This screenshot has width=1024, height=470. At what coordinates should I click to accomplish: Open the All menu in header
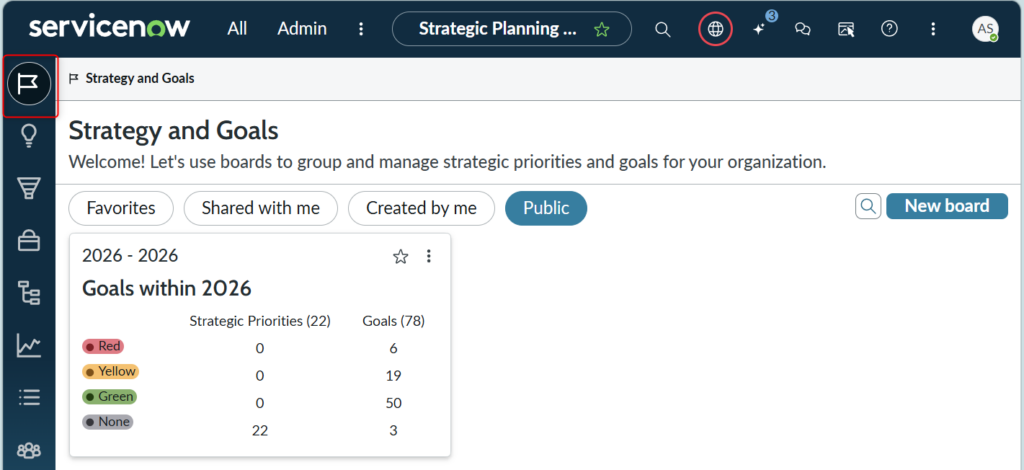237,29
